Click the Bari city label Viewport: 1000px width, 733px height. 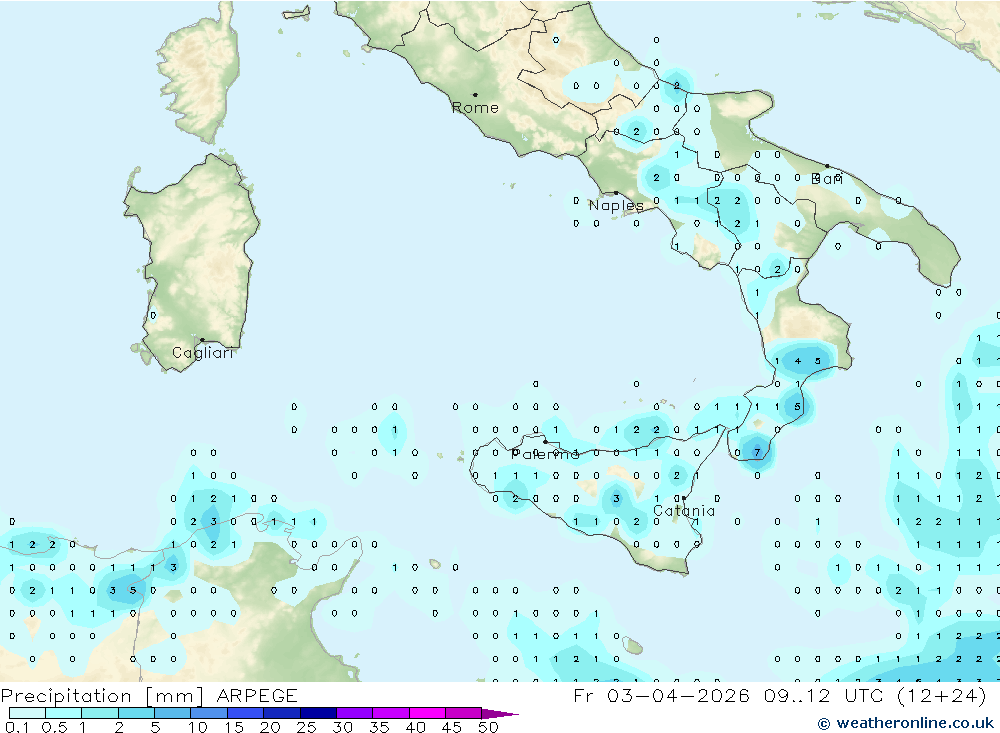click(827, 179)
